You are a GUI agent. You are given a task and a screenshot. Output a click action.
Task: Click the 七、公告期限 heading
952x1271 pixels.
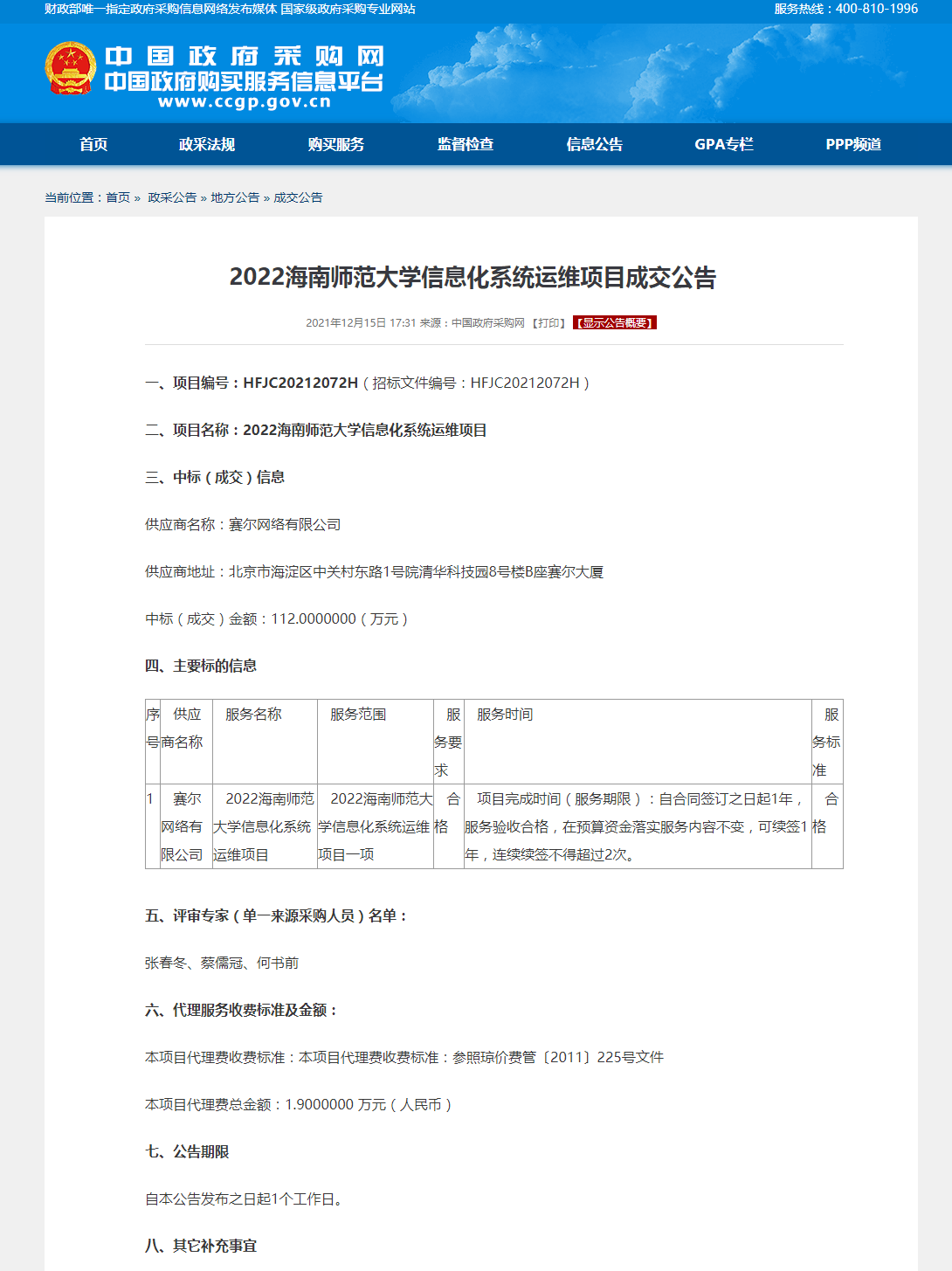pyautogui.click(x=187, y=1151)
